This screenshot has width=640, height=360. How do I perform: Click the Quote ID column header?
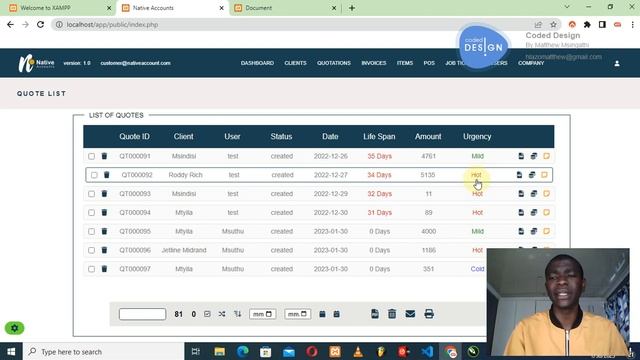135,137
